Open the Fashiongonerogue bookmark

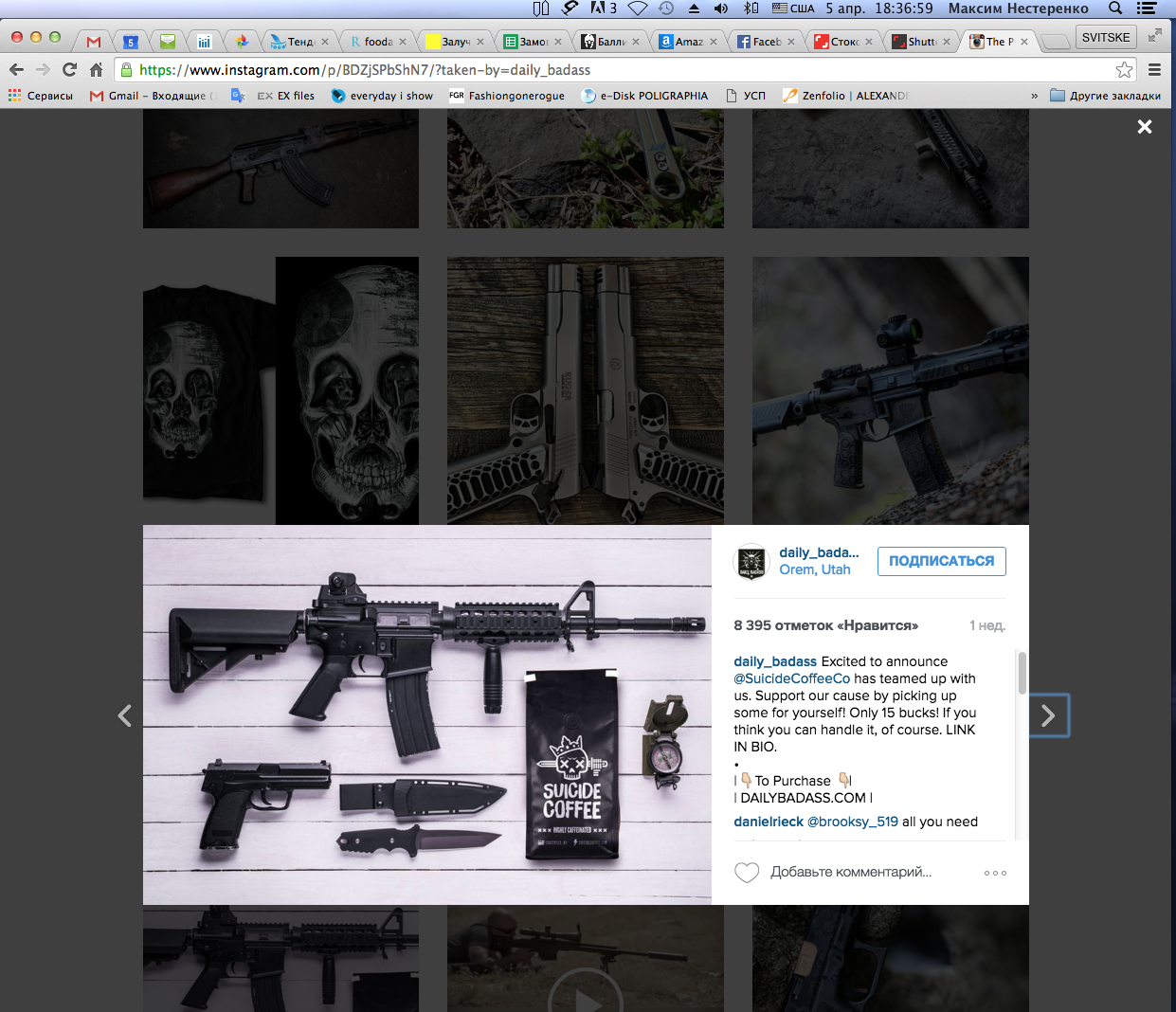point(507,96)
